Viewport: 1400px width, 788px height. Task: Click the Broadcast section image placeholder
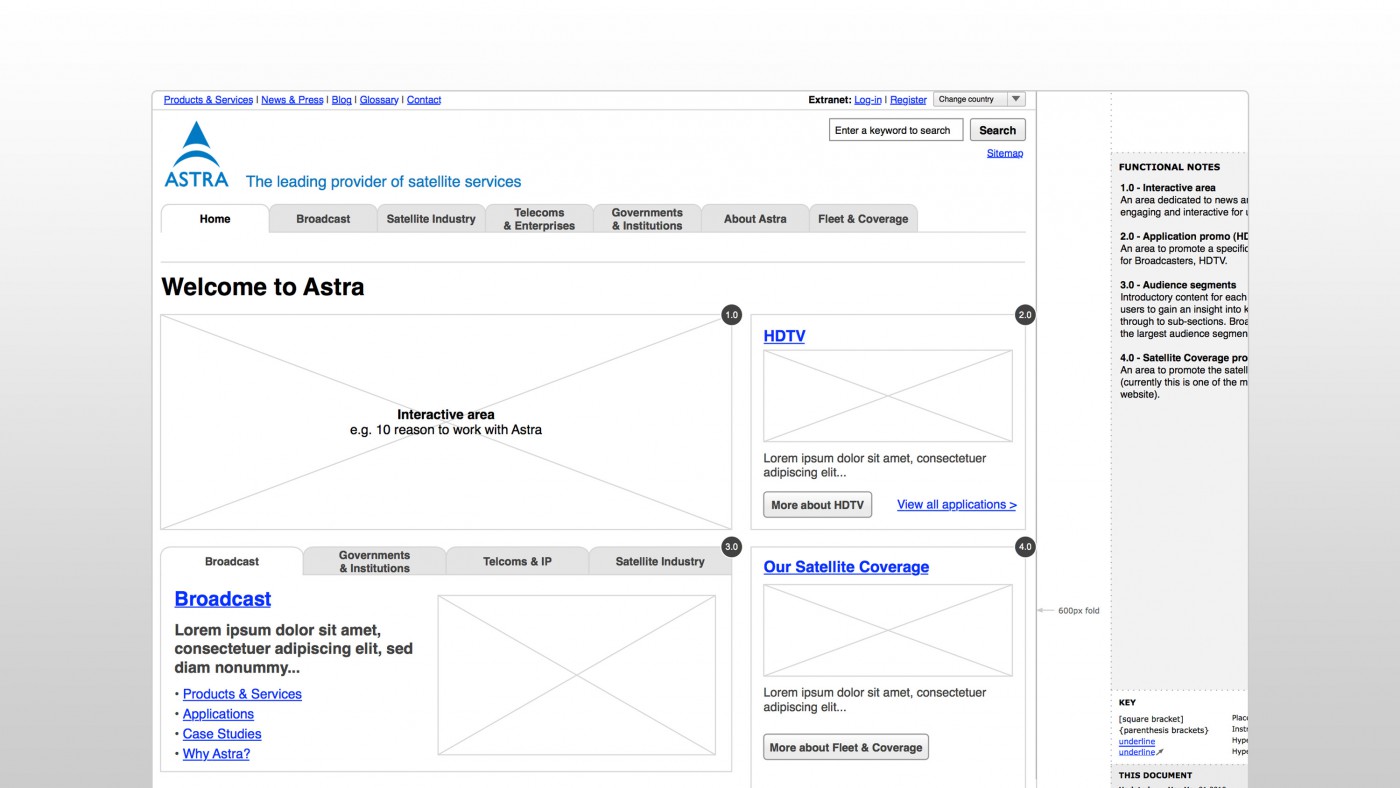pos(577,675)
